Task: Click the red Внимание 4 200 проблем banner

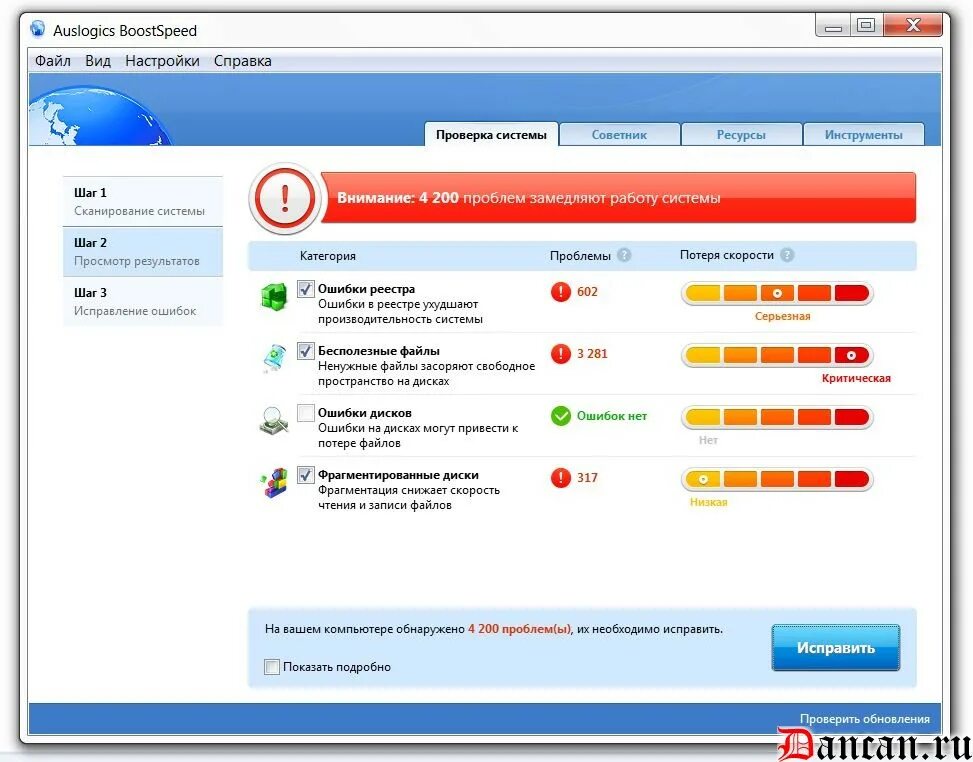Action: click(617, 198)
